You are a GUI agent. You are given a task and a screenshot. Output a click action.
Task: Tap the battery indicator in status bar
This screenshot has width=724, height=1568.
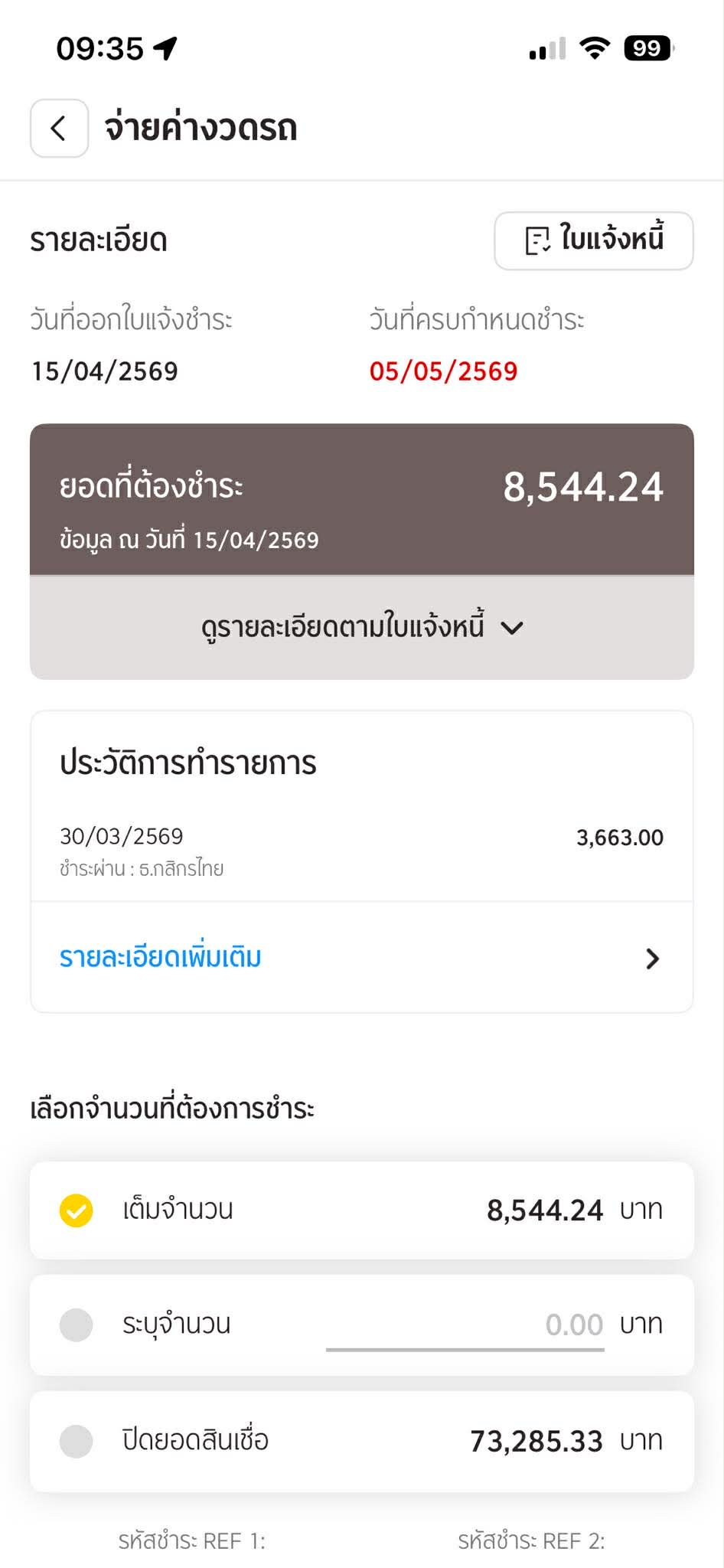click(649, 48)
